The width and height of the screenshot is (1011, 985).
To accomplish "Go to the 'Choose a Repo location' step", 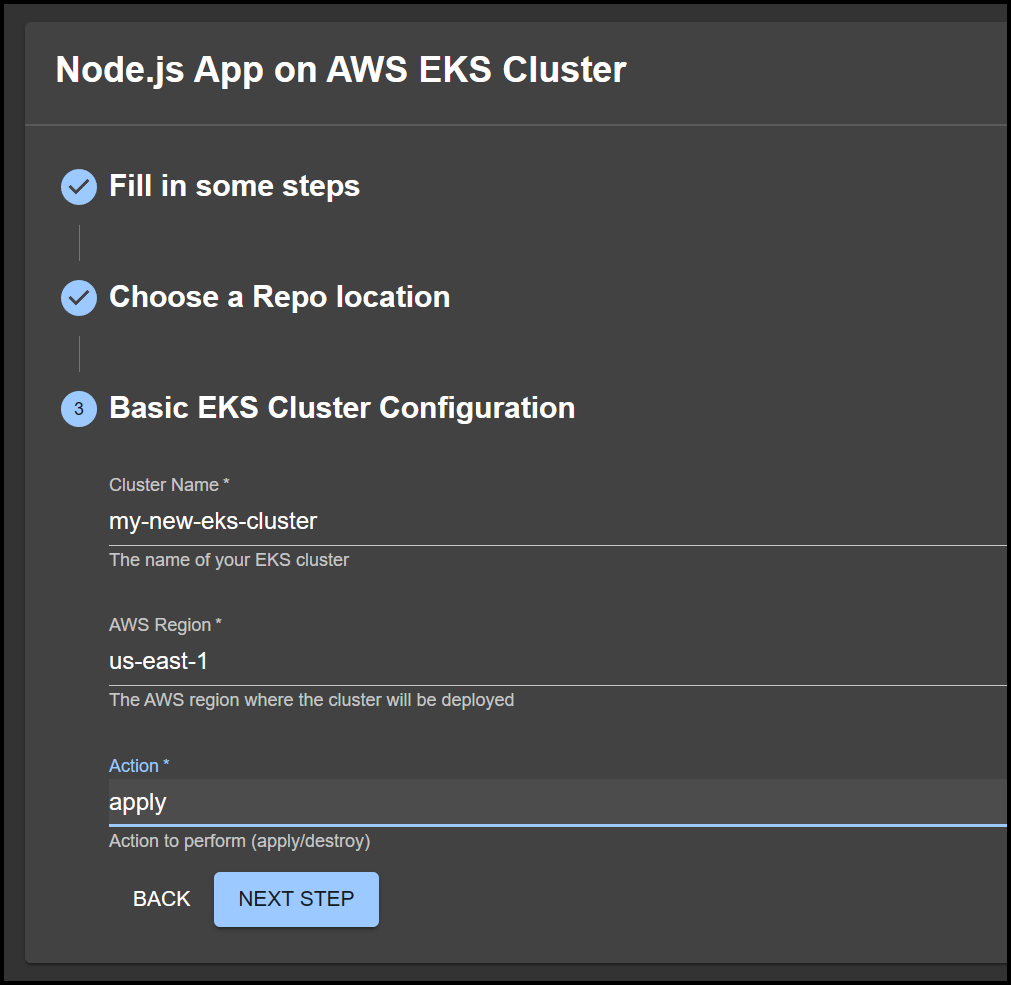I will (x=279, y=298).
